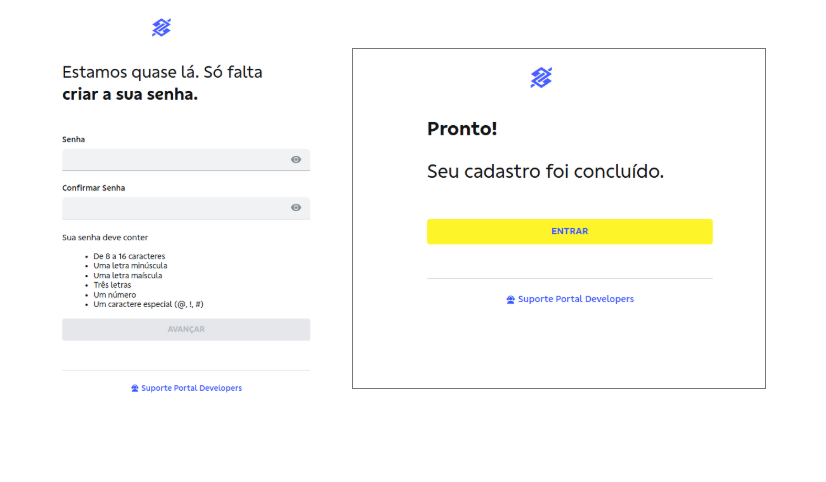Click the "Pronto!" heading

(x=462, y=129)
